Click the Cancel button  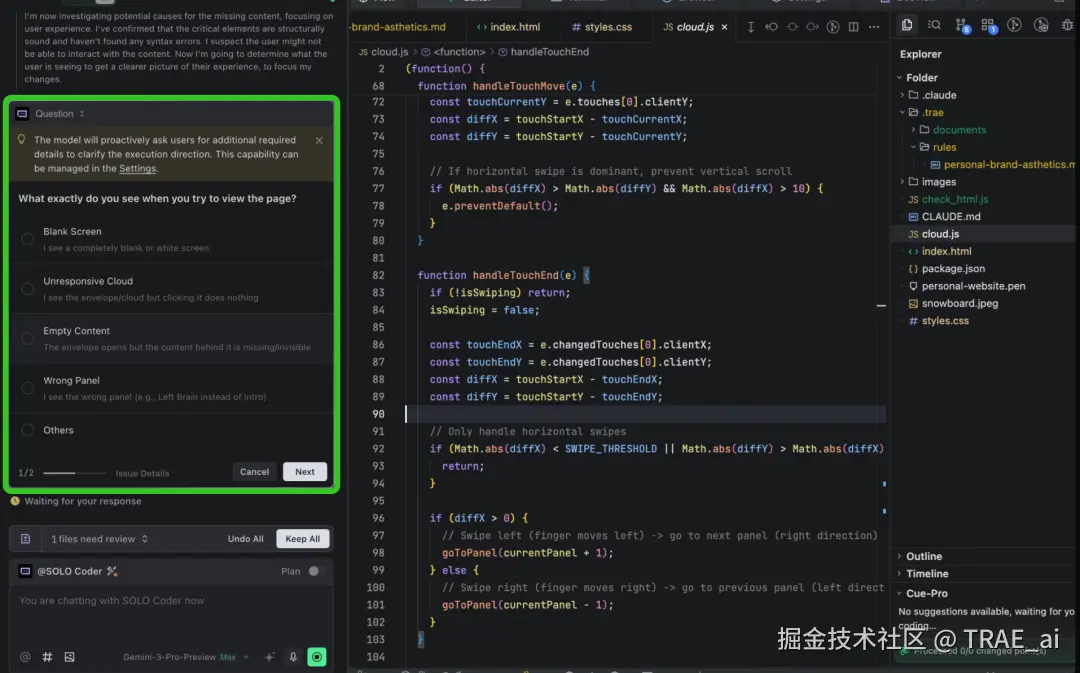(x=254, y=472)
